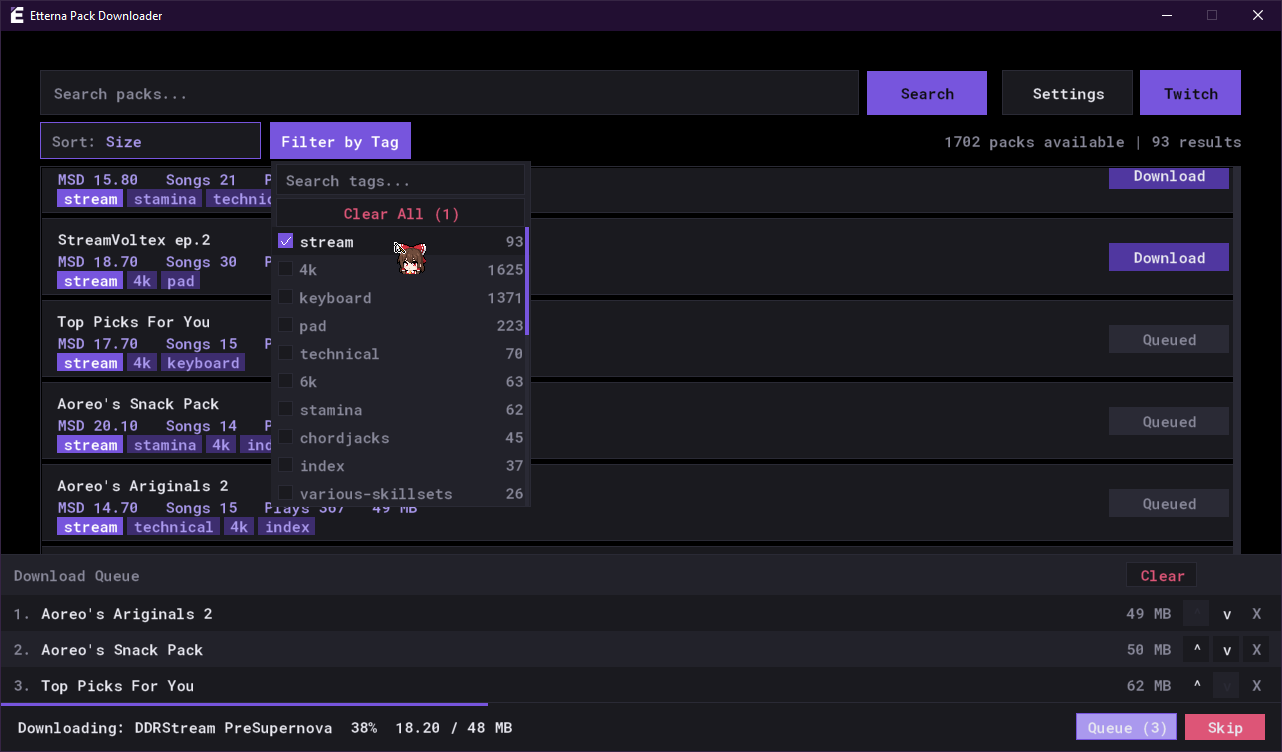
Task: Open Settings
Action: (1068, 93)
